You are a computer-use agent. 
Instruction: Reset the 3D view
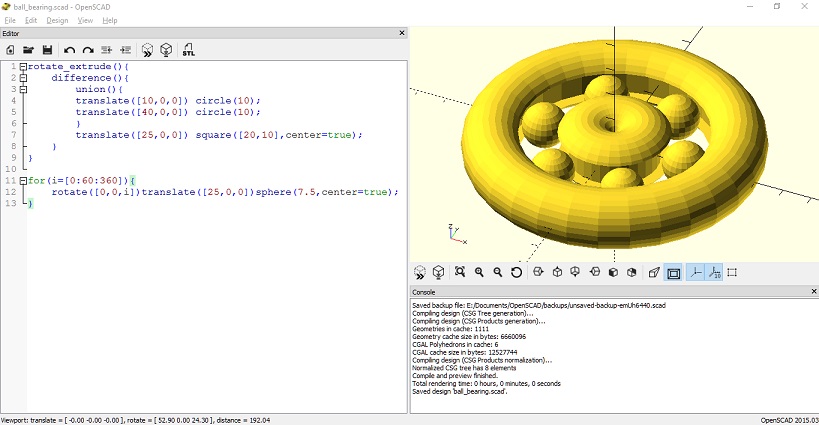(517, 272)
